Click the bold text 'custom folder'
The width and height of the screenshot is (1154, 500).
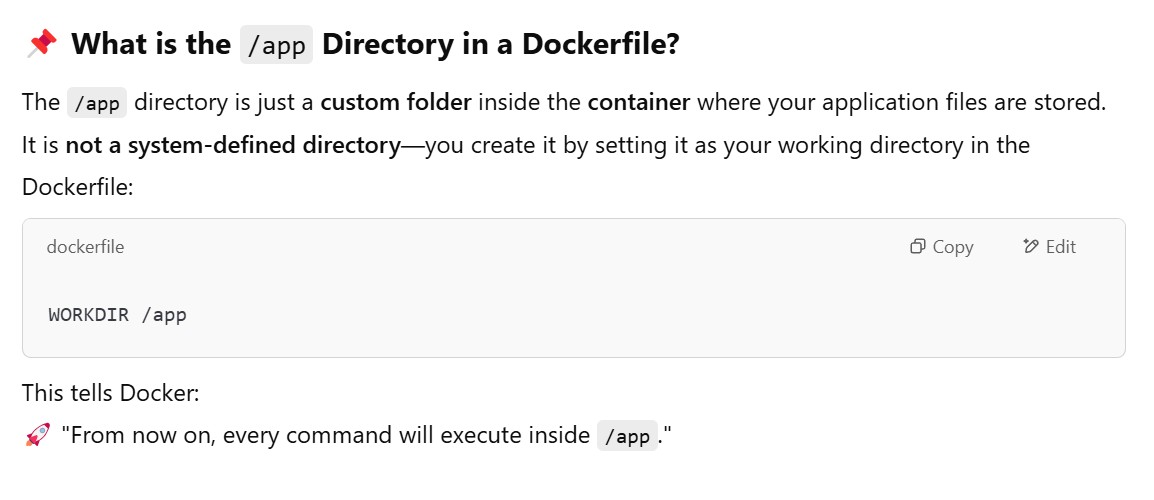pos(395,103)
